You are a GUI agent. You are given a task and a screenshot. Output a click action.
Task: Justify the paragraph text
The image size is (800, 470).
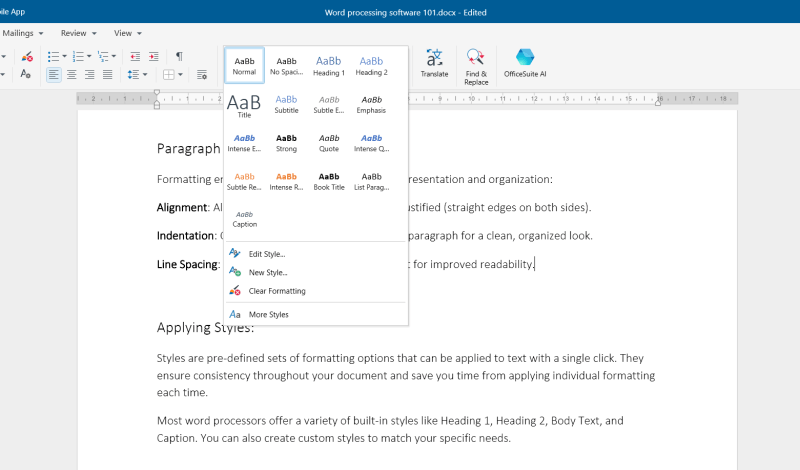coord(105,74)
